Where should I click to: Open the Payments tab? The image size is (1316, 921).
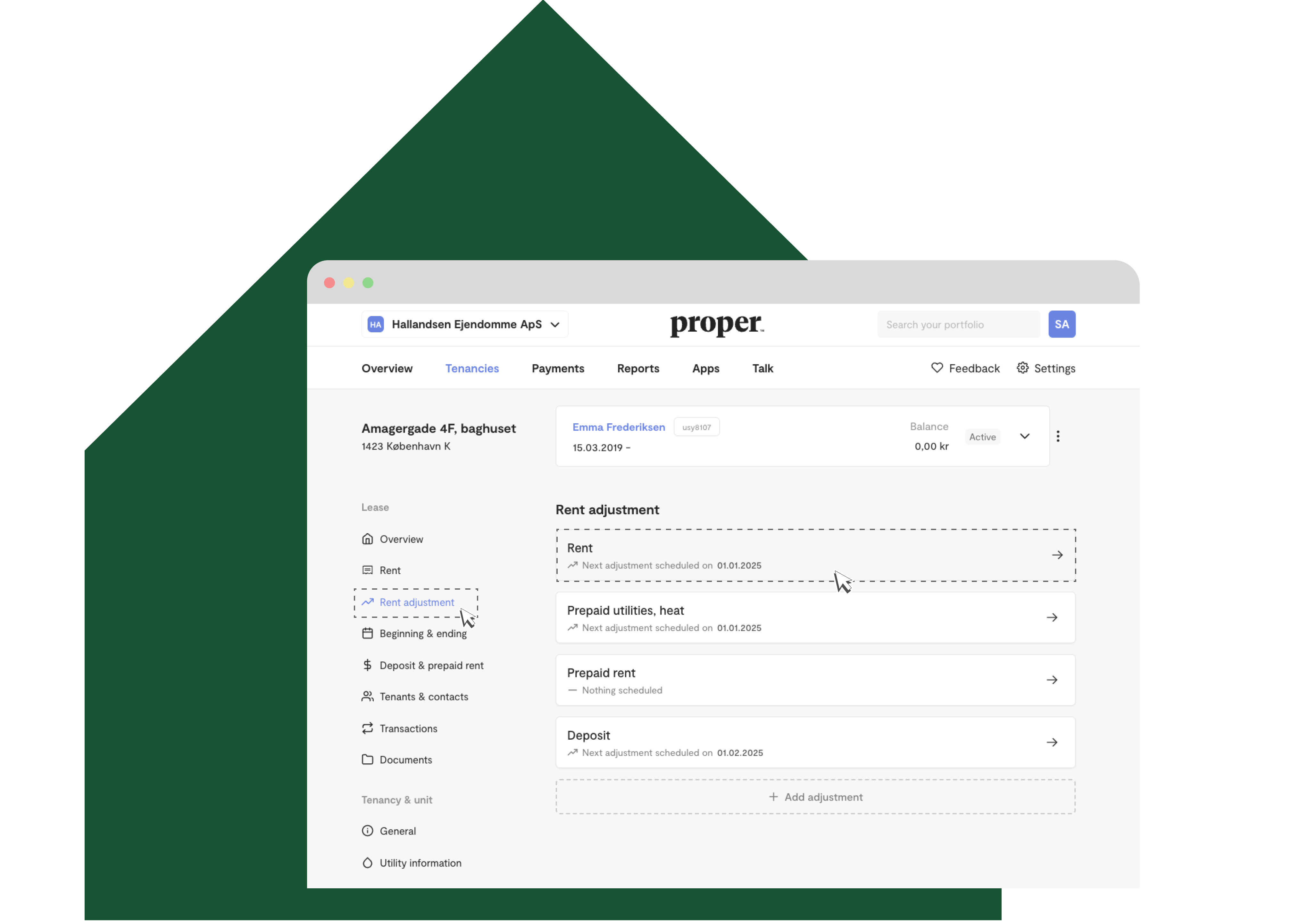(x=558, y=369)
